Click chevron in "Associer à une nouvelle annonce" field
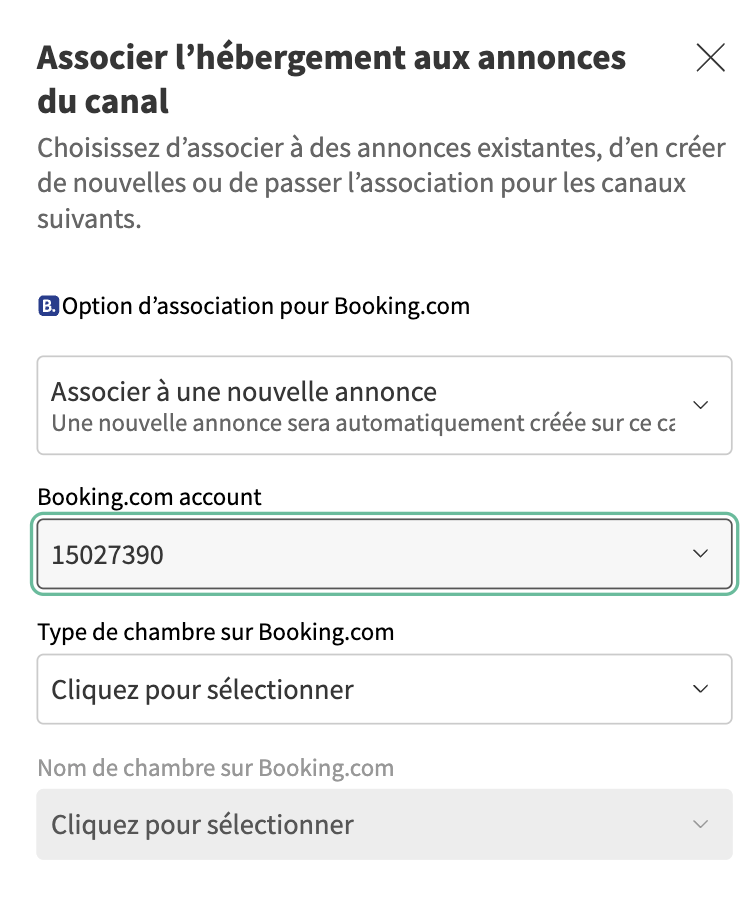 [x=701, y=405]
